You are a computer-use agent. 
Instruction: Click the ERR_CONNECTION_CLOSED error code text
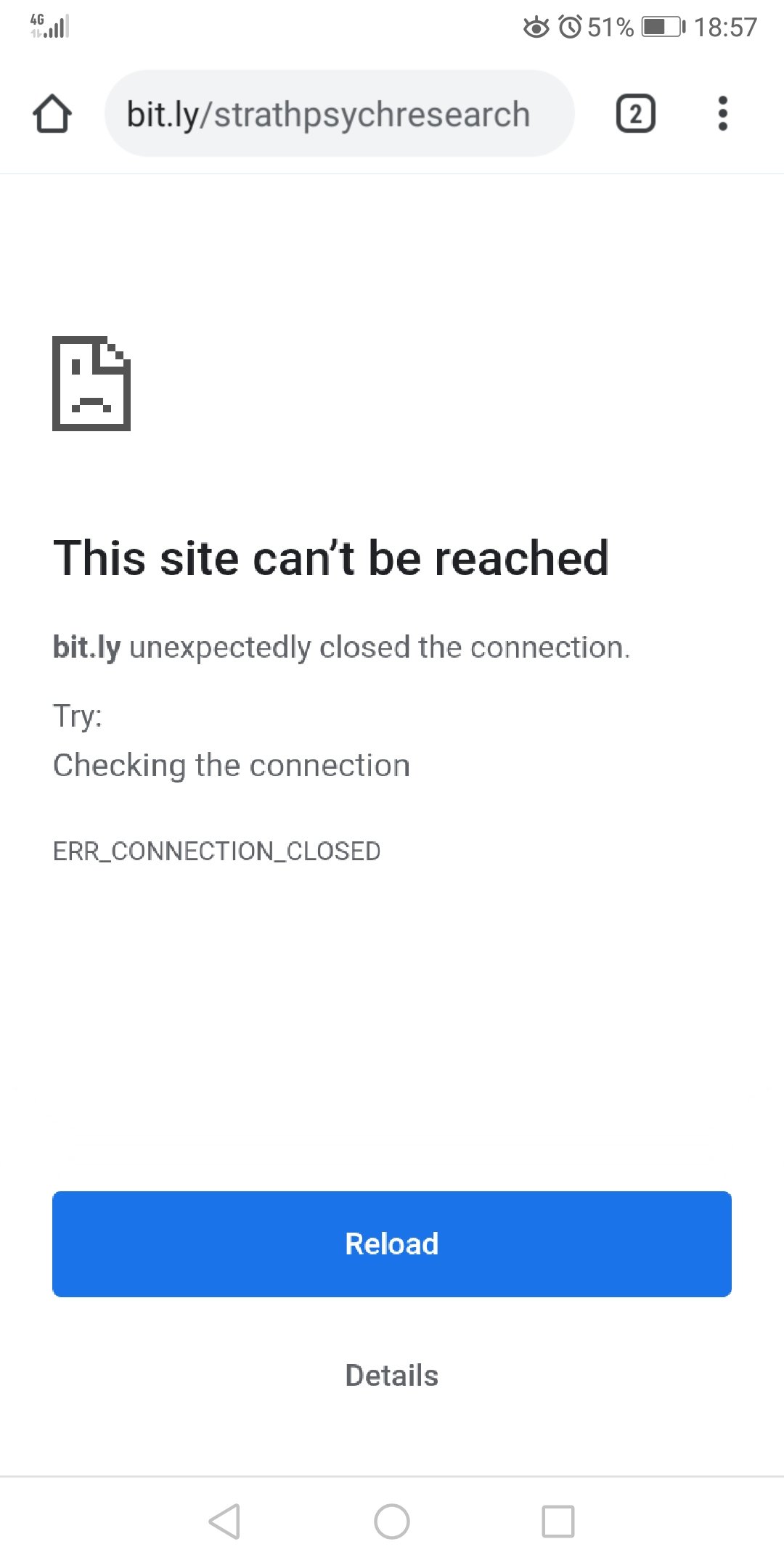217,851
